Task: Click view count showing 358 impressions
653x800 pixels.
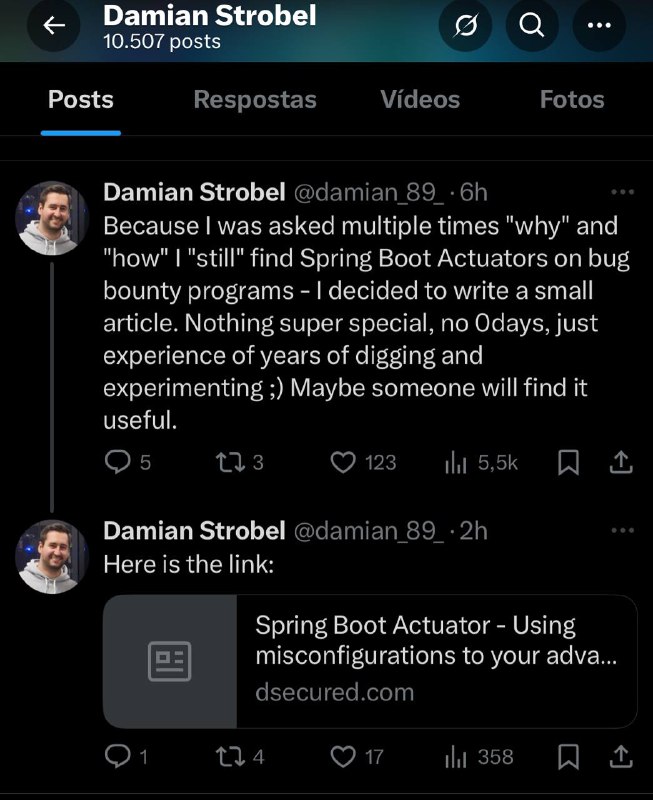Action: [x=457, y=757]
